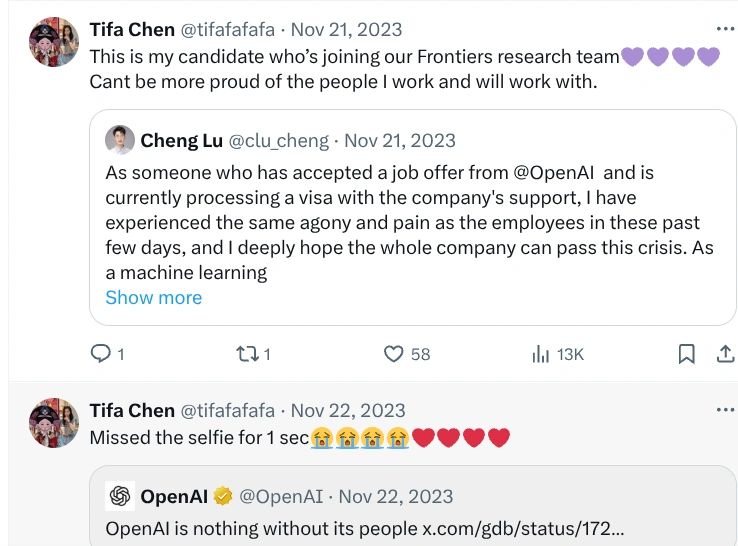Image resolution: width=738 pixels, height=546 pixels.
Task: Open Tifa Chen's avatar on Nov 22 tweet
Action: click(53, 423)
